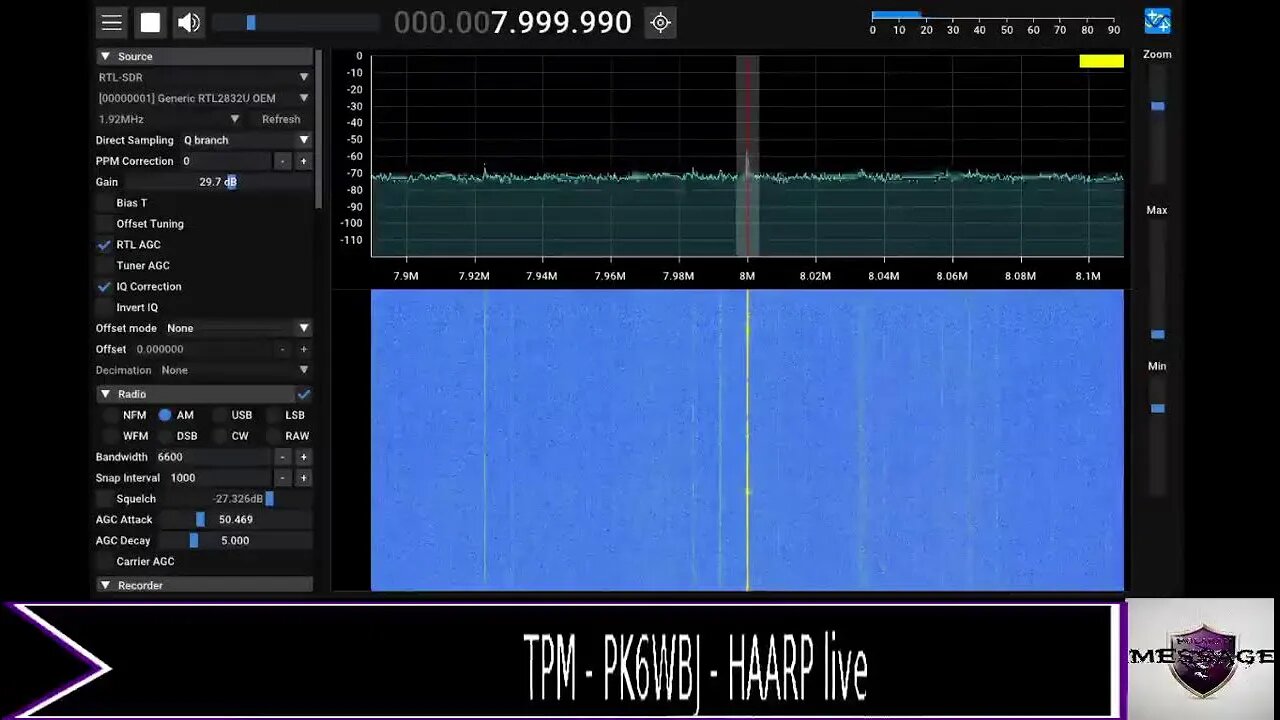Increase Bandwidth with plus button
This screenshot has width=1280, height=720.
coord(304,457)
